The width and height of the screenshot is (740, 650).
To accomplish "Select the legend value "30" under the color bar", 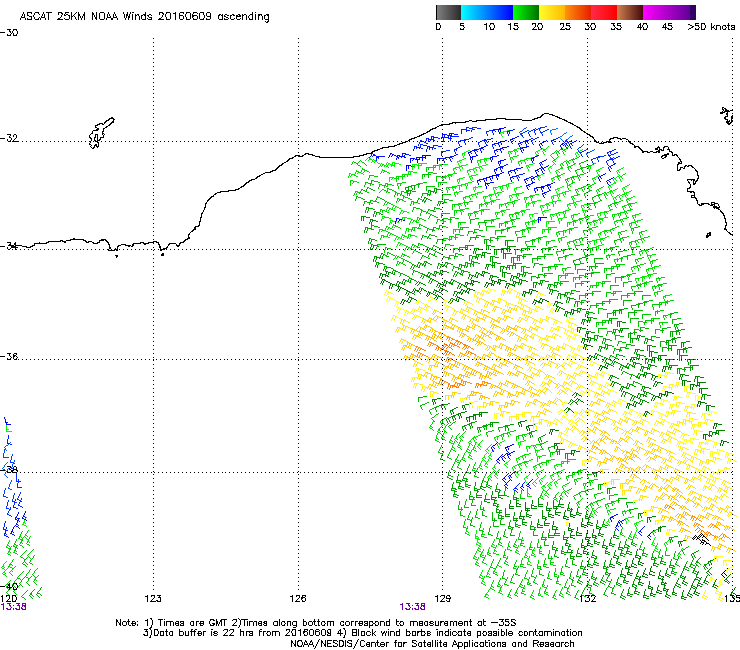I will click(590, 27).
